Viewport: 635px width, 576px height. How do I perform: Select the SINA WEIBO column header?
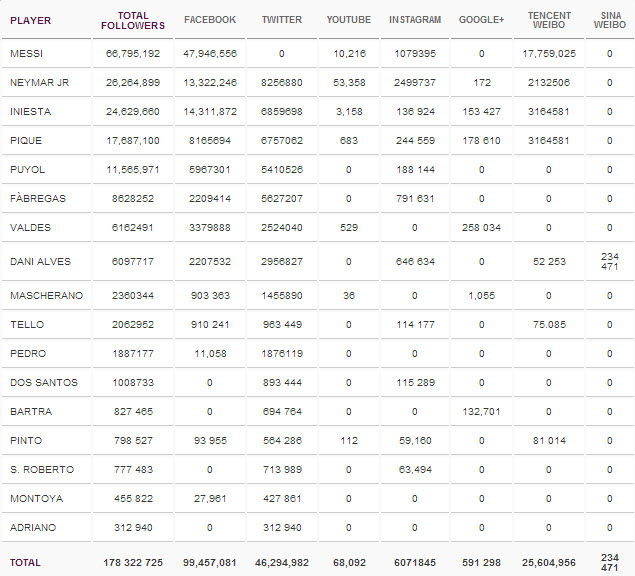pos(611,21)
